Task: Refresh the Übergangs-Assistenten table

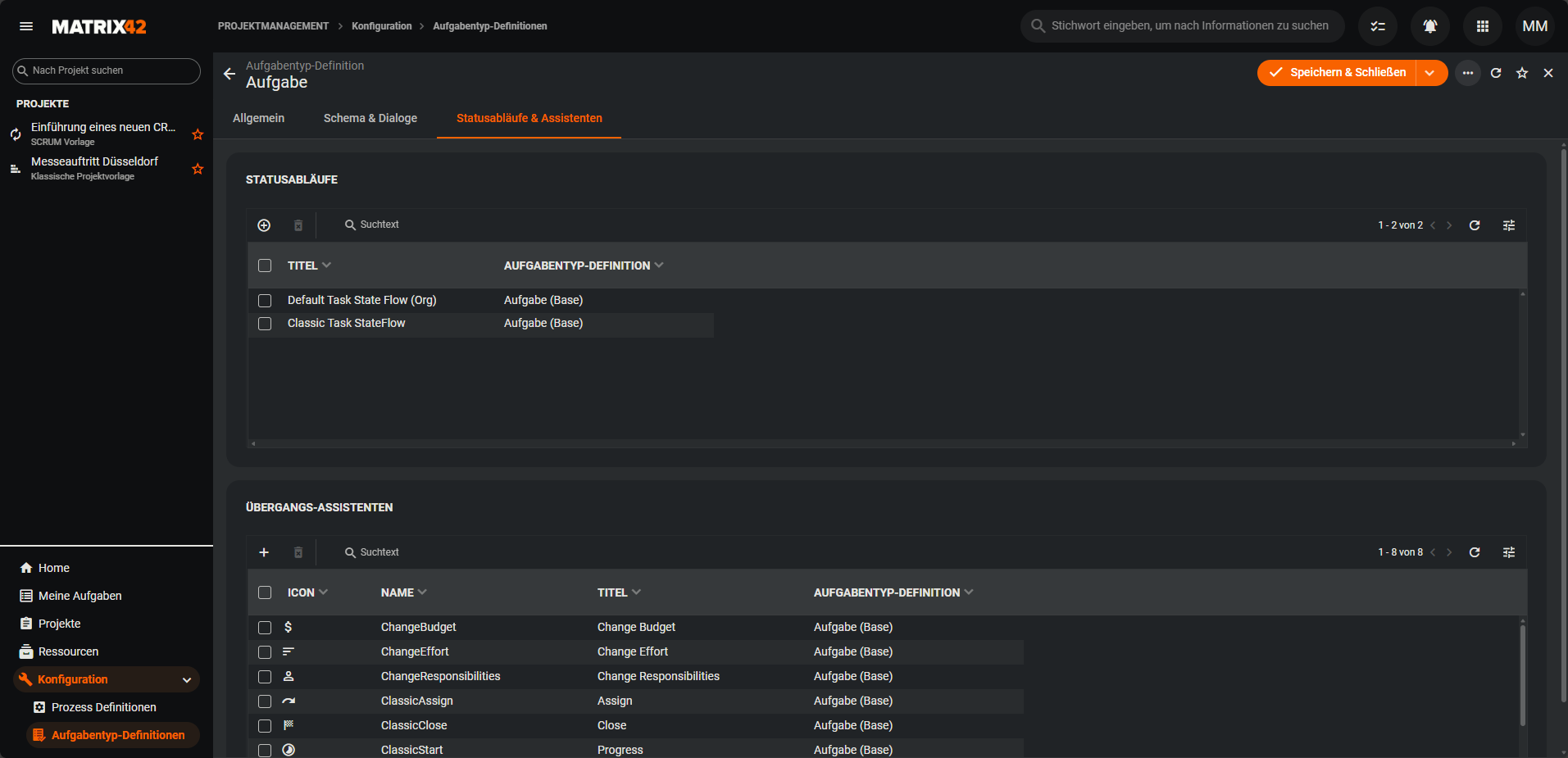Action: pyautogui.click(x=1474, y=552)
